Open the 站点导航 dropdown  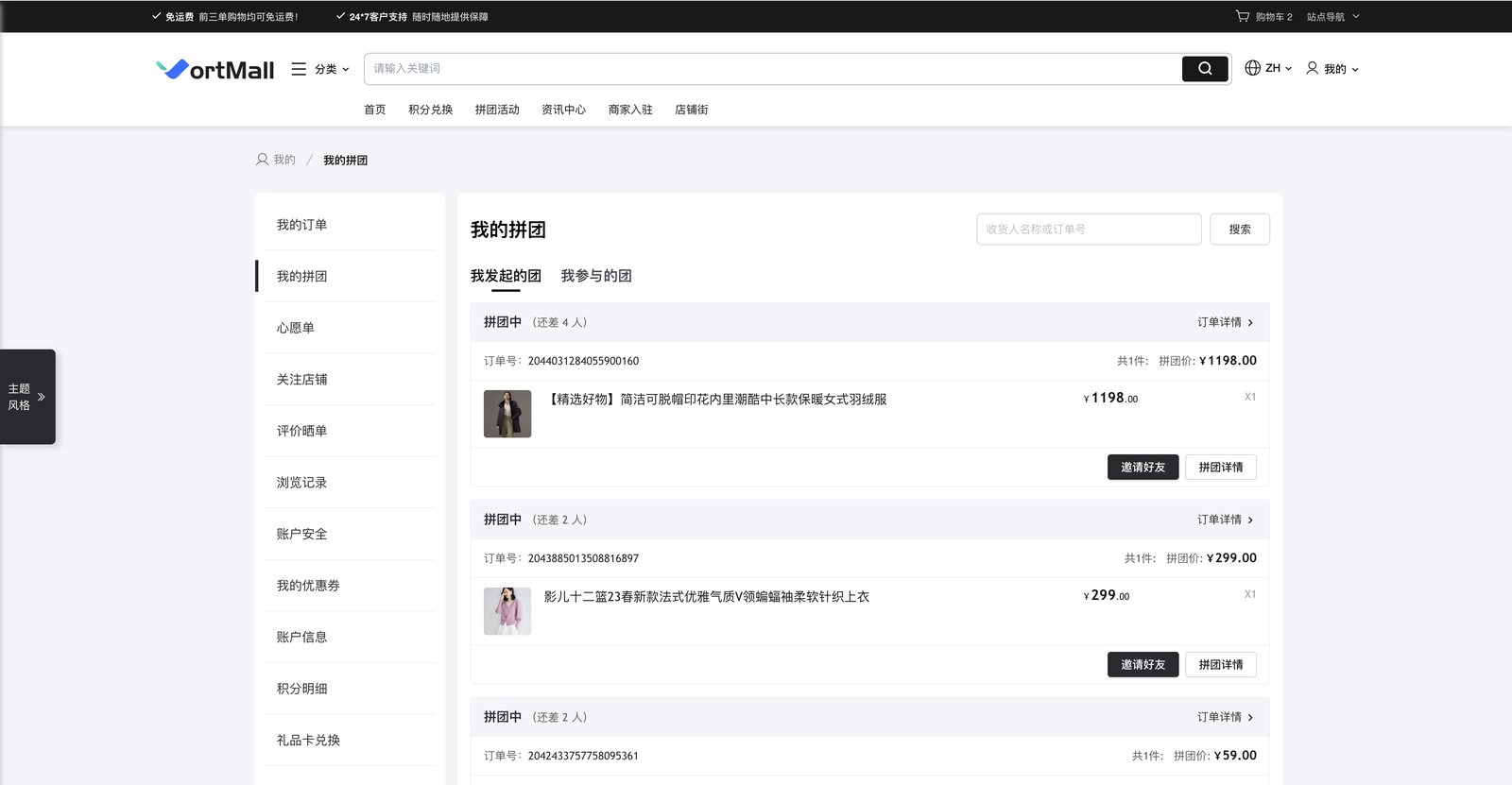coord(1332,17)
